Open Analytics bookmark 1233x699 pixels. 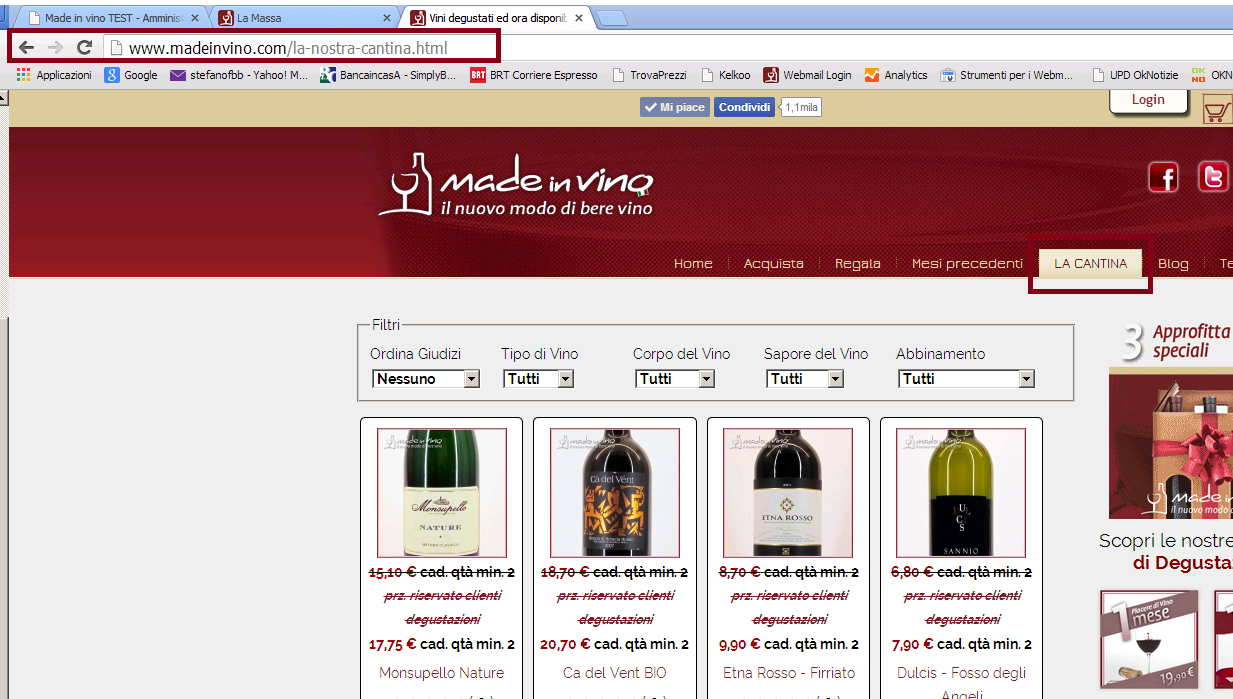point(897,75)
